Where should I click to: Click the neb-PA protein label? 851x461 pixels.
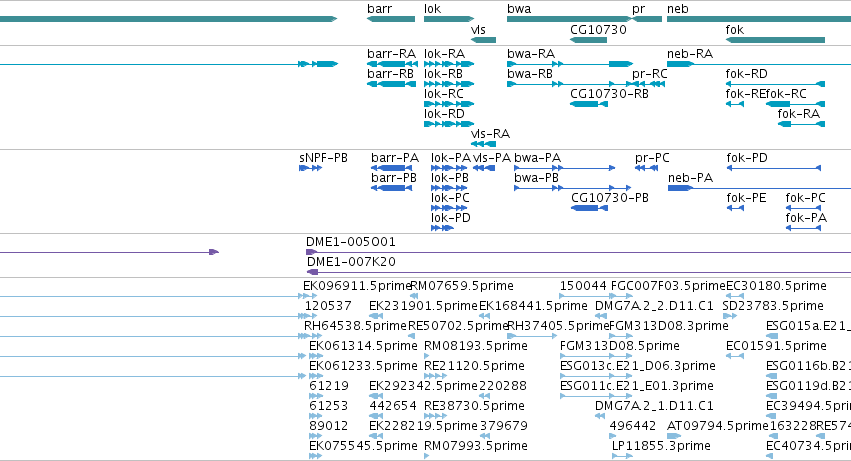[690, 178]
